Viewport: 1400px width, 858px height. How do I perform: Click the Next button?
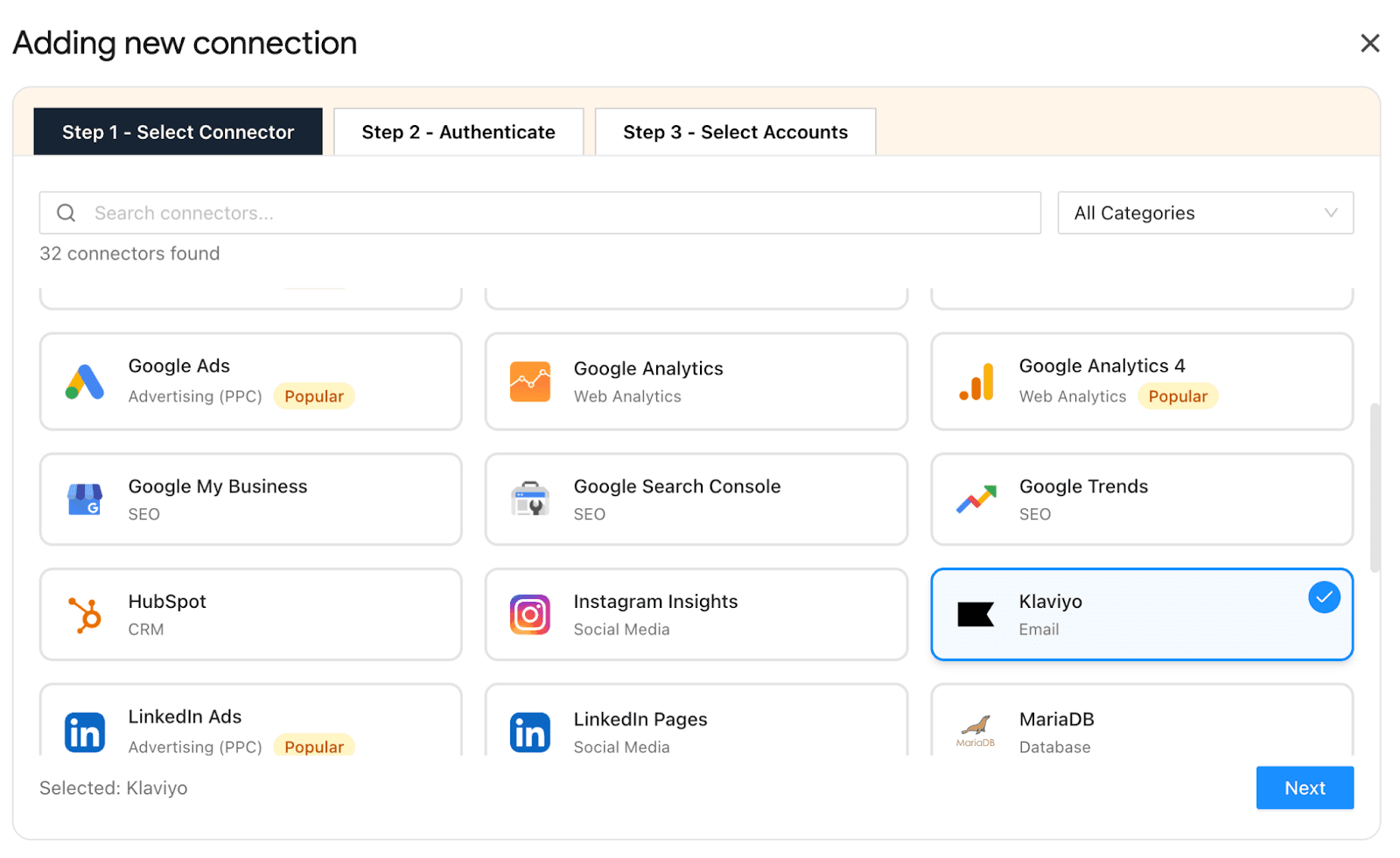click(1305, 787)
